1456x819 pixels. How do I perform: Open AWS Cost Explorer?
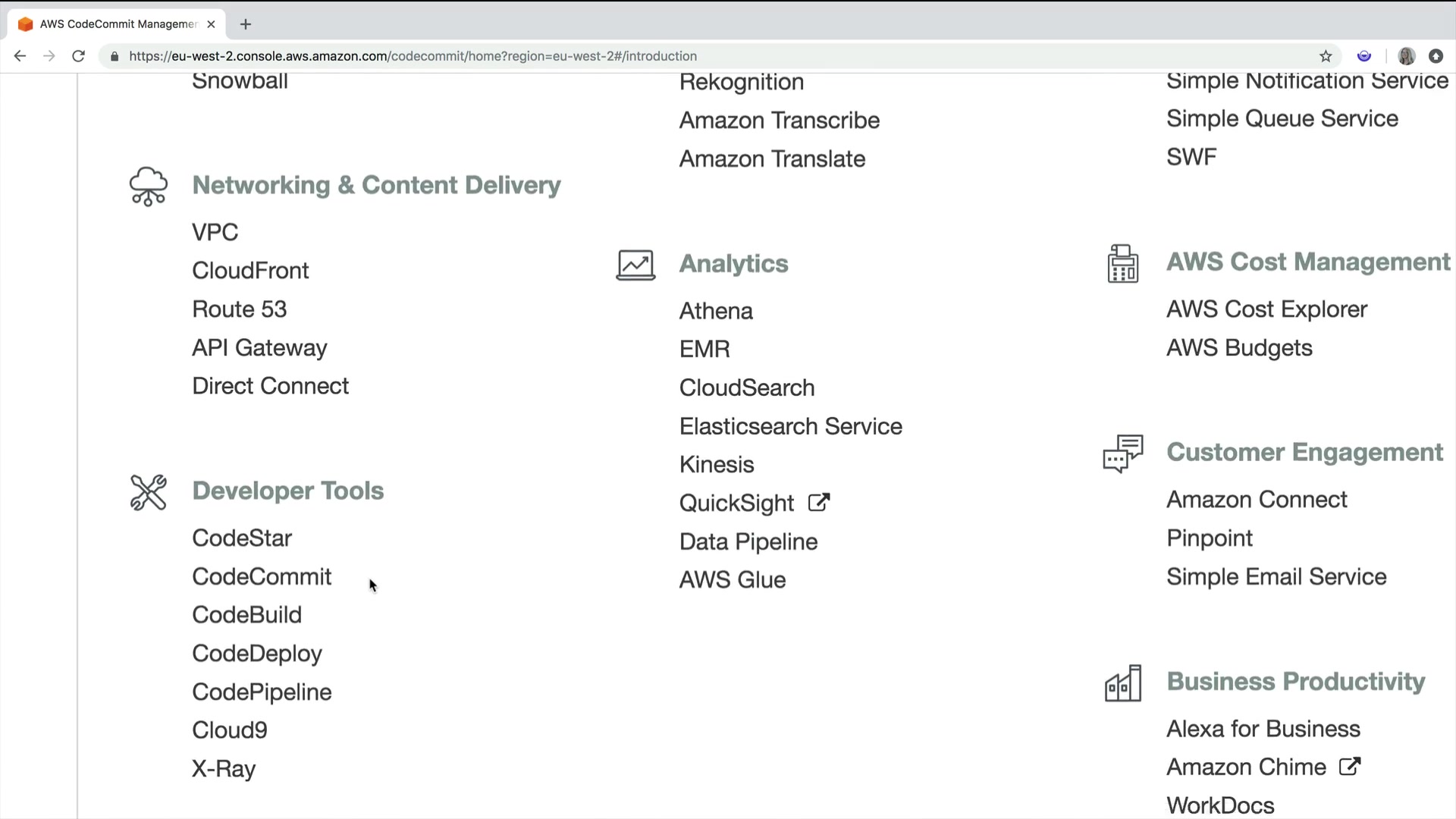click(1266, 309)
